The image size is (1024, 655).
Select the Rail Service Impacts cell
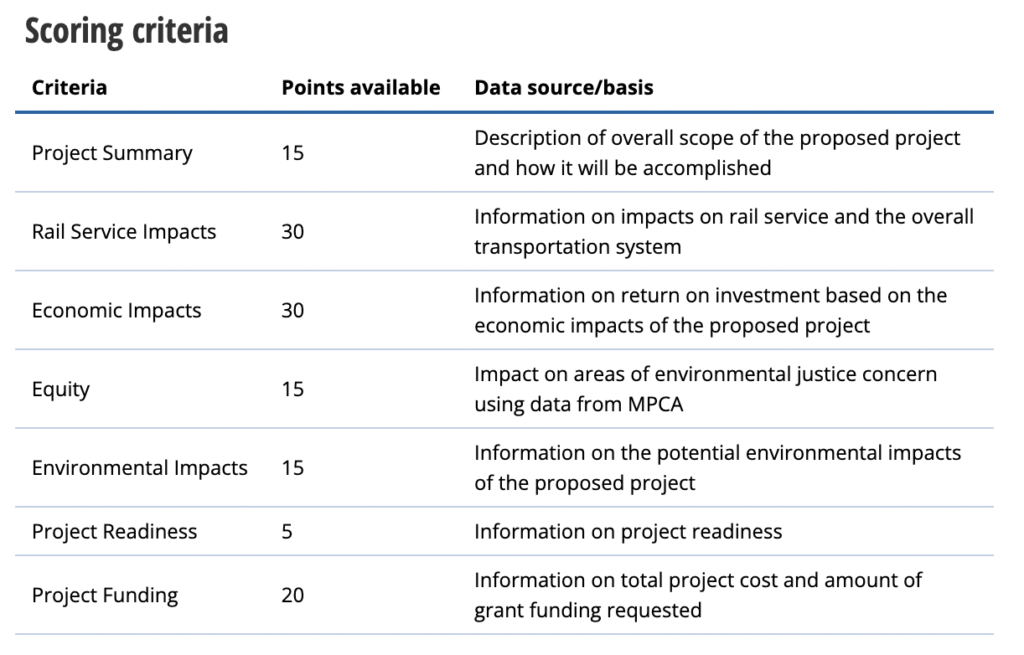tap(124, 231)
